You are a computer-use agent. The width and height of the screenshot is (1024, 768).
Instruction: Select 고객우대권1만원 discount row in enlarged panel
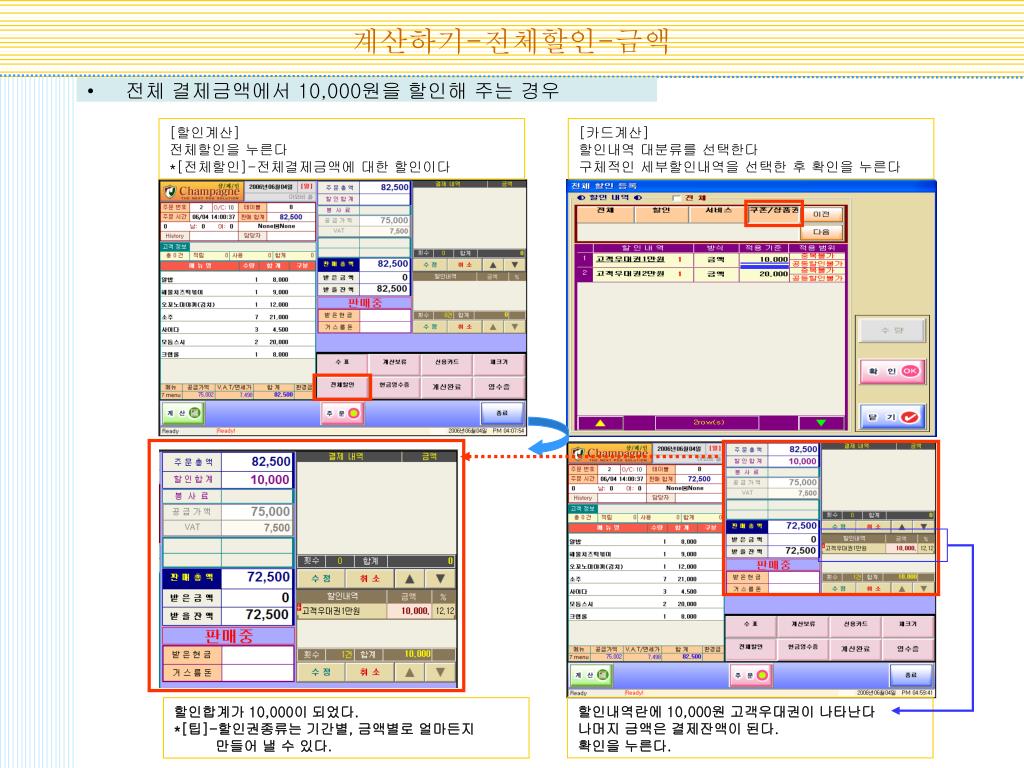click(377, 611)
